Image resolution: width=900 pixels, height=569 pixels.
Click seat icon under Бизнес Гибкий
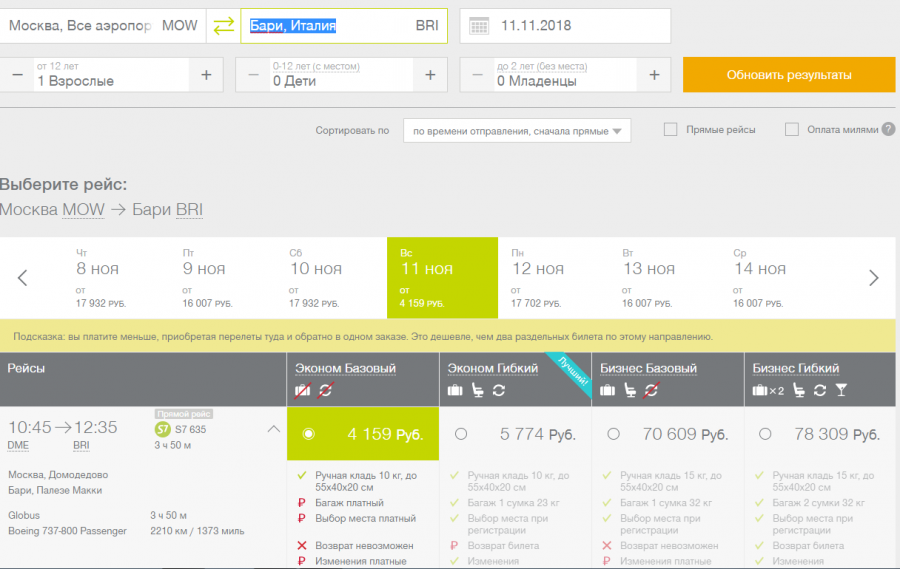(798, 390)
